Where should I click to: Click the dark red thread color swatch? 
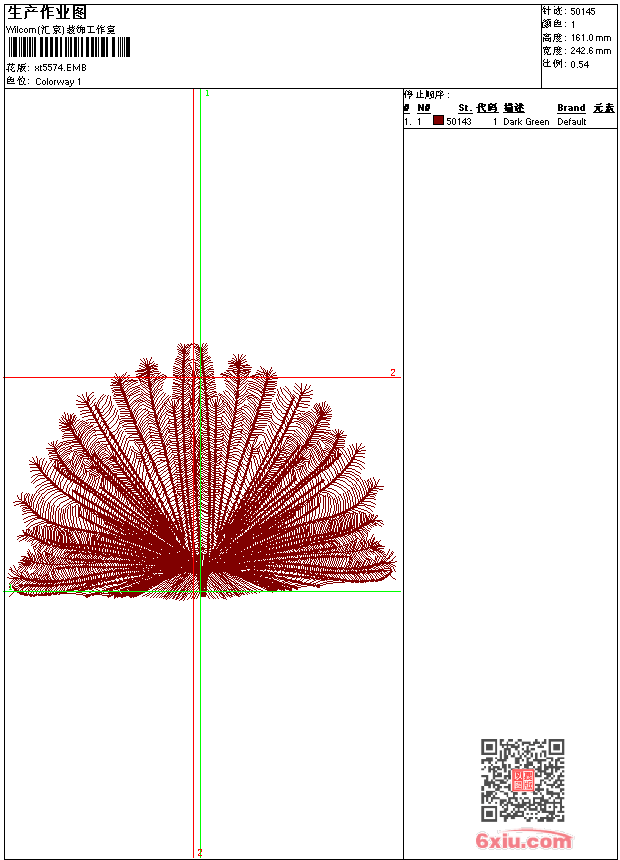pyautogui.click(x=438, y=121)
